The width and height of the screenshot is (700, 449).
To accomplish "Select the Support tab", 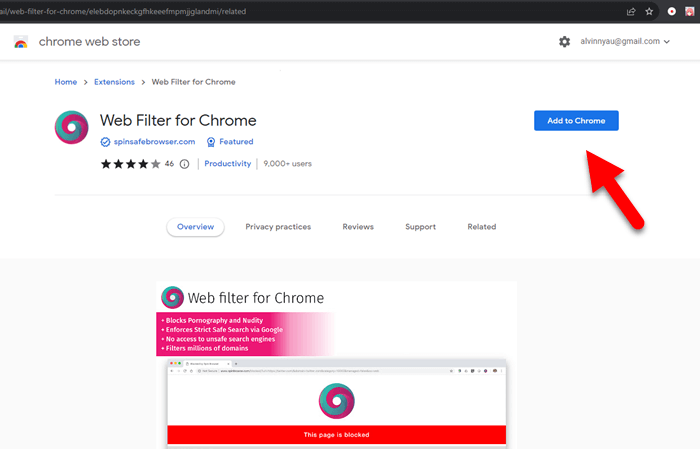I will [x=421, y=227].
